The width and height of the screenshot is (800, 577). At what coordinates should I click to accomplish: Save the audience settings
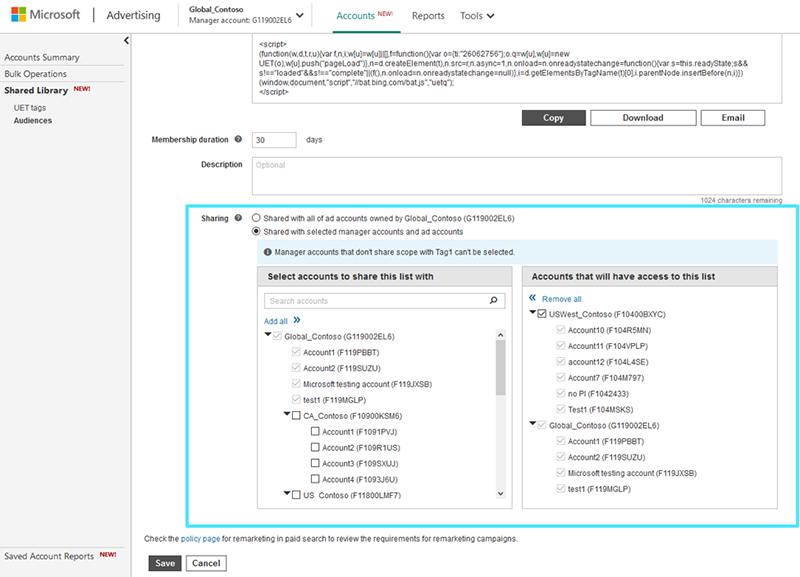pyautogui.click(x=165, y=563)
